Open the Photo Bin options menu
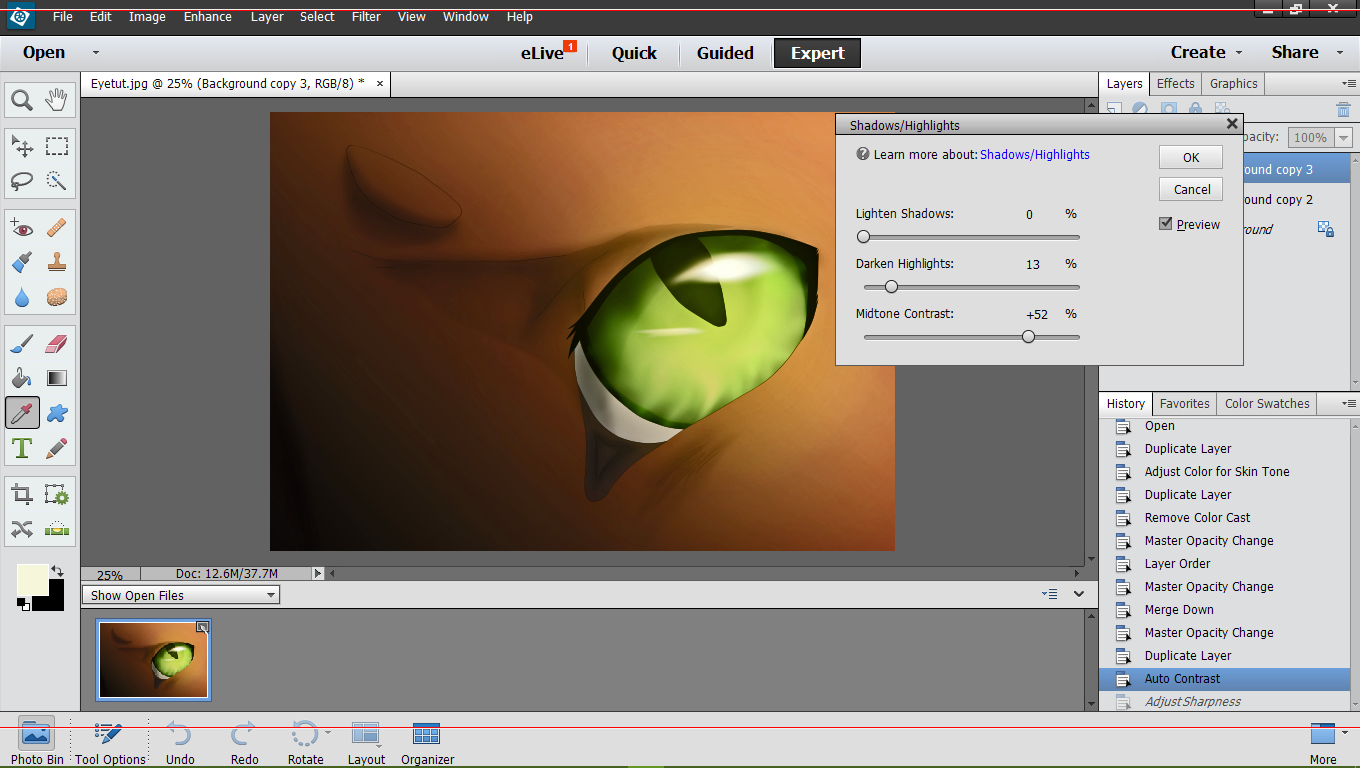Screen dimensions: 1360x768 [x=1049, y=594]
